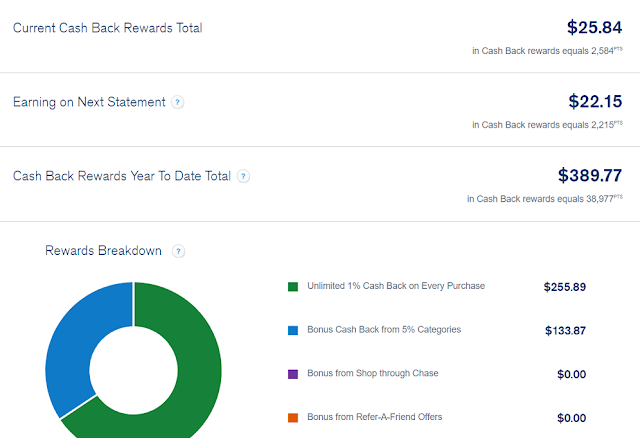This screenshot has width=640, height=438.
Task: Open help icon beside Year To Date Total
Action: [x=243, y=176]
